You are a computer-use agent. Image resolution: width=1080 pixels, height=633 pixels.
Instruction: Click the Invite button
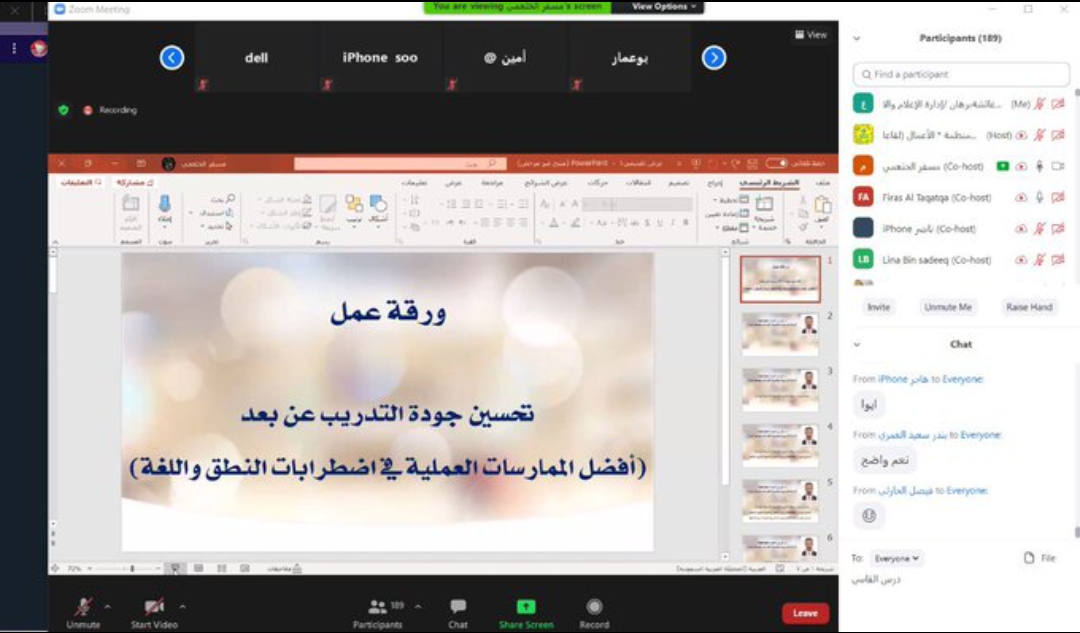tap(878, 307)
